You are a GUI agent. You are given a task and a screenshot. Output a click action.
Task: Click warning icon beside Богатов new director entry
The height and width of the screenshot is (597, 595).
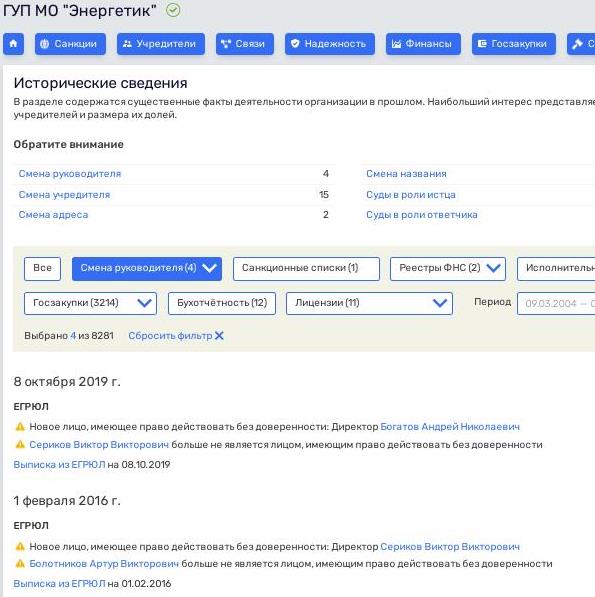(x=20, y=427)
